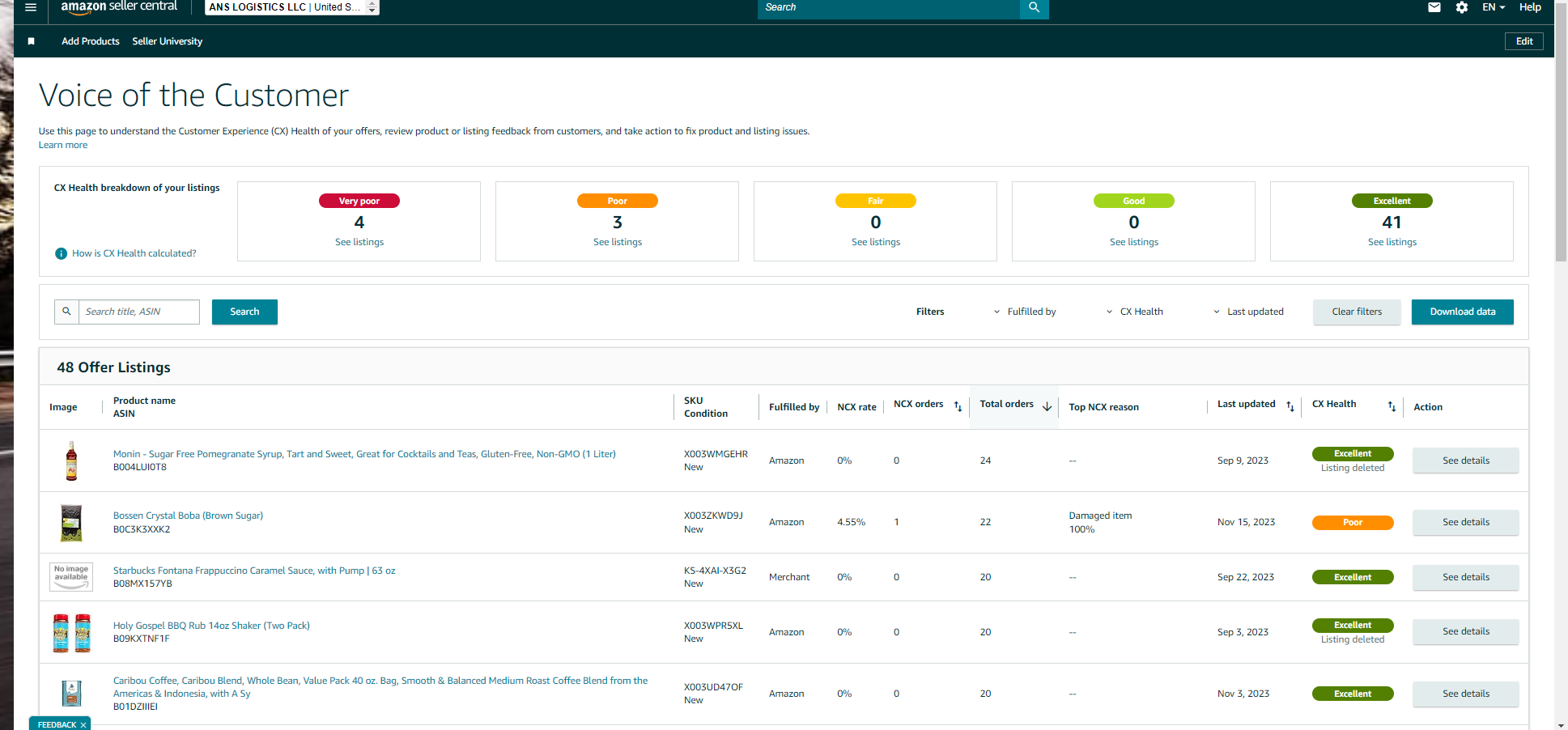Click See details for Bossen Crystal Boba
This screenshot has width=1568, height=730.
(1466, 522)
